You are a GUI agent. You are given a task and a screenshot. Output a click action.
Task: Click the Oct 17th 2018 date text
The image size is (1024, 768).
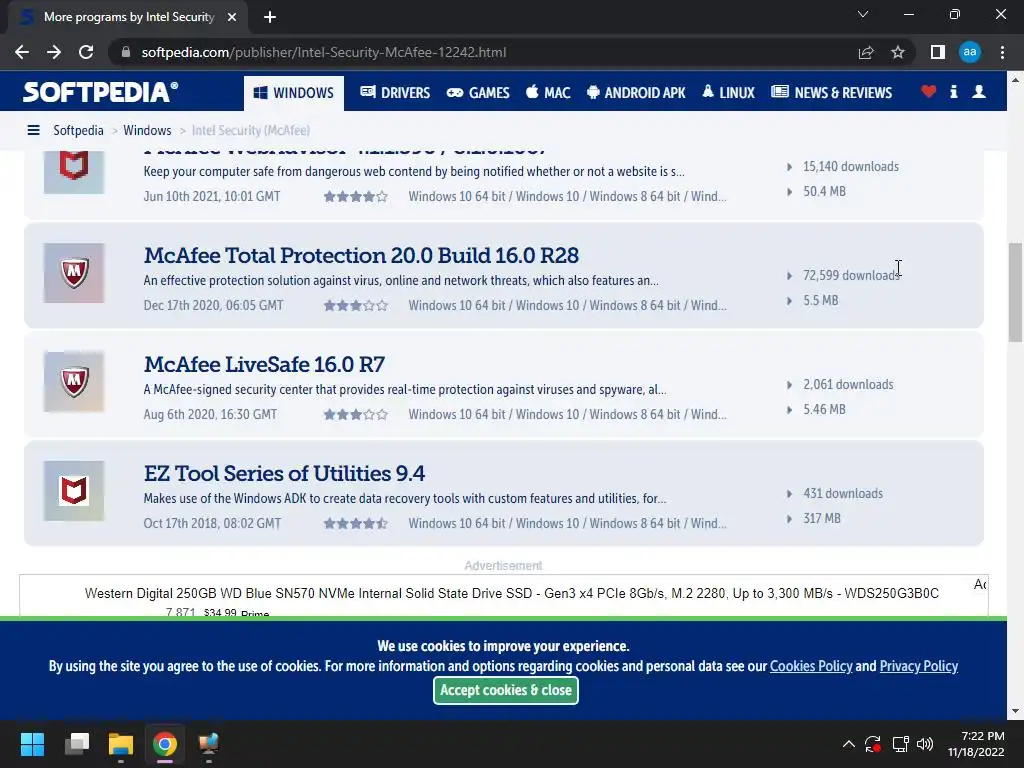coord(212,524)
